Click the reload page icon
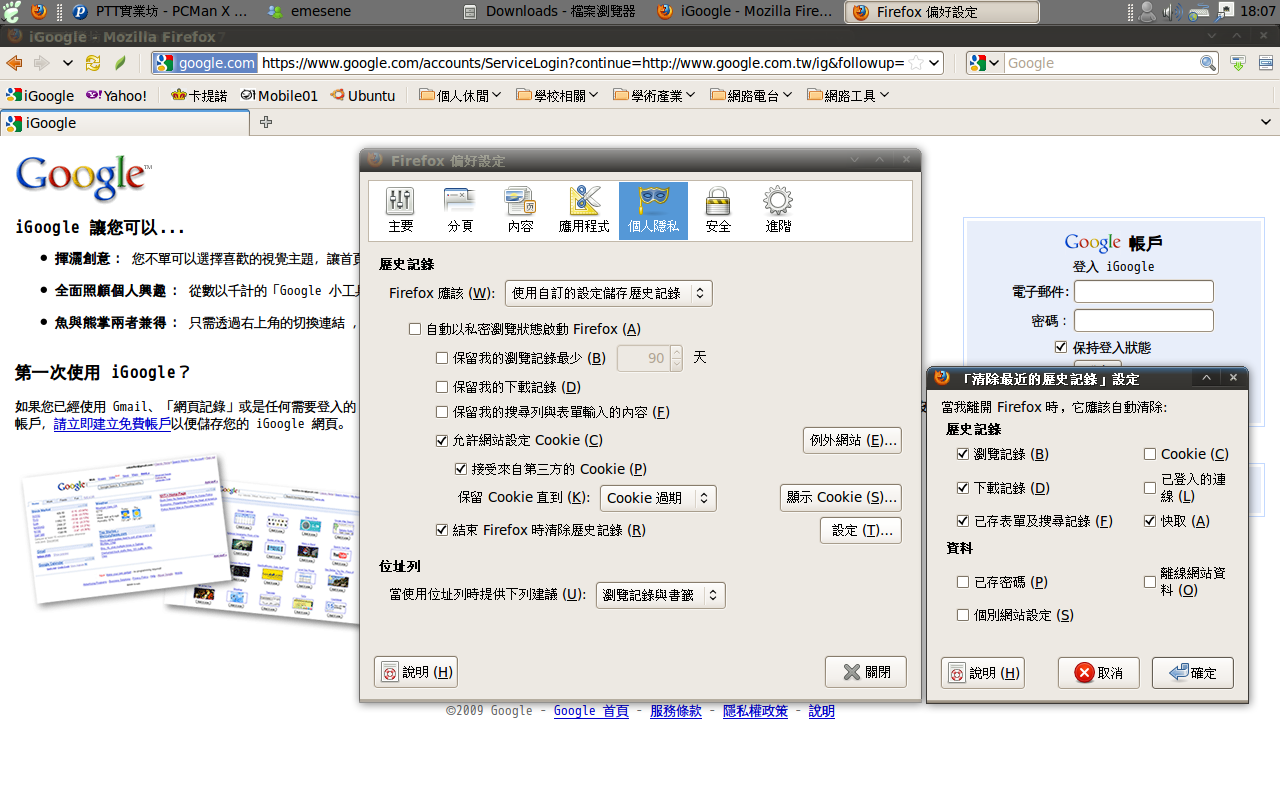The image size is (1280, 800). pyautogui.click(x=93, y=63)
